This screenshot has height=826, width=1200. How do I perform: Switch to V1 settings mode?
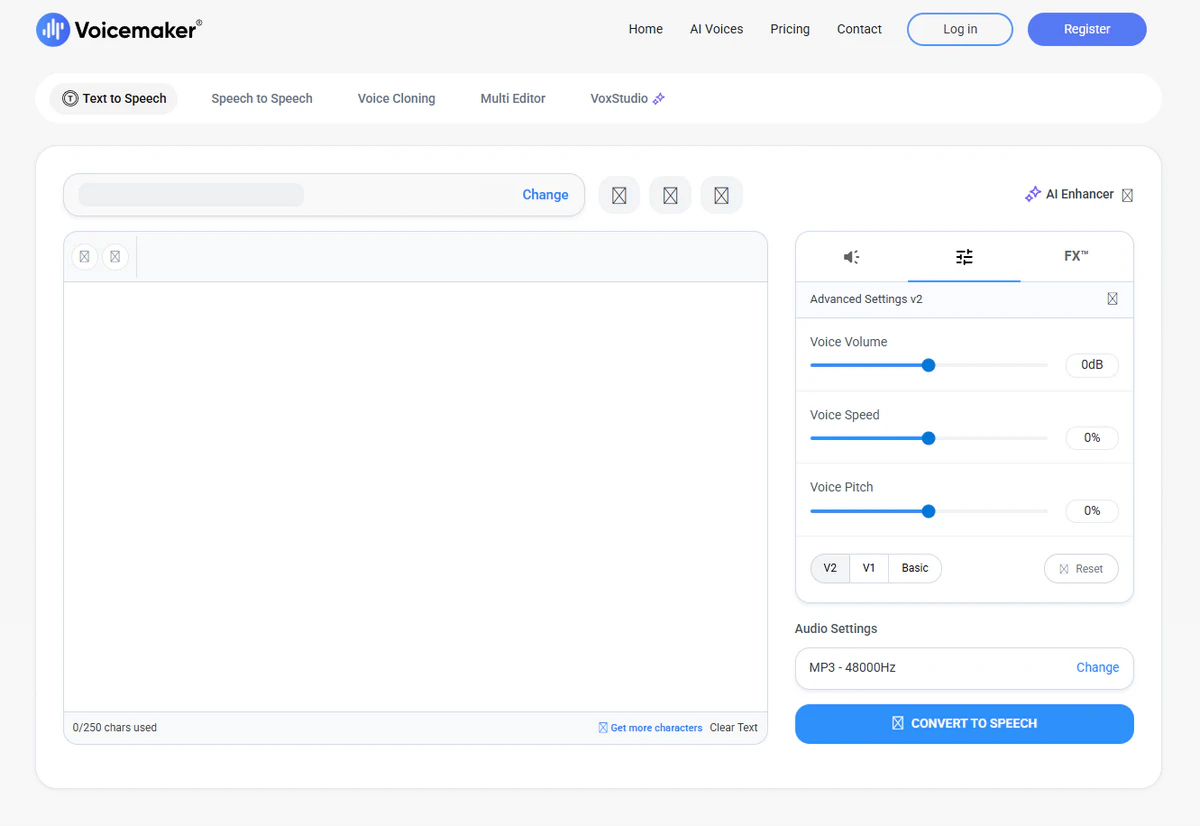coord(869,568)
